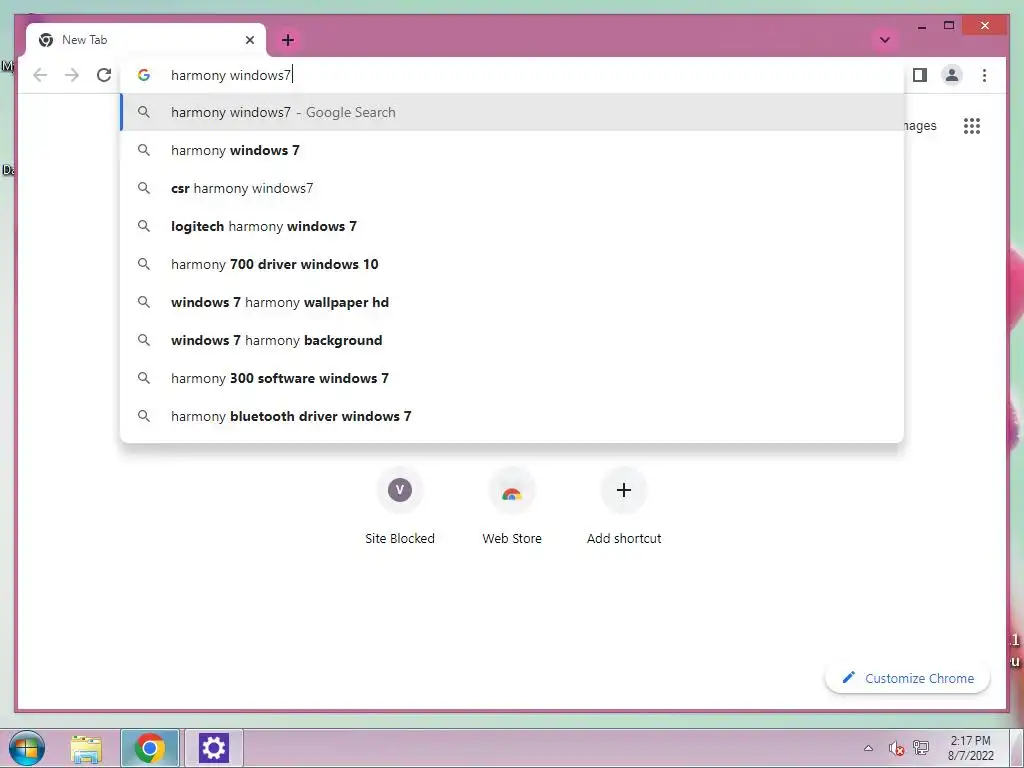Open the gear settings app on taskbar
1024x768 pixels.
click(214, 748)
